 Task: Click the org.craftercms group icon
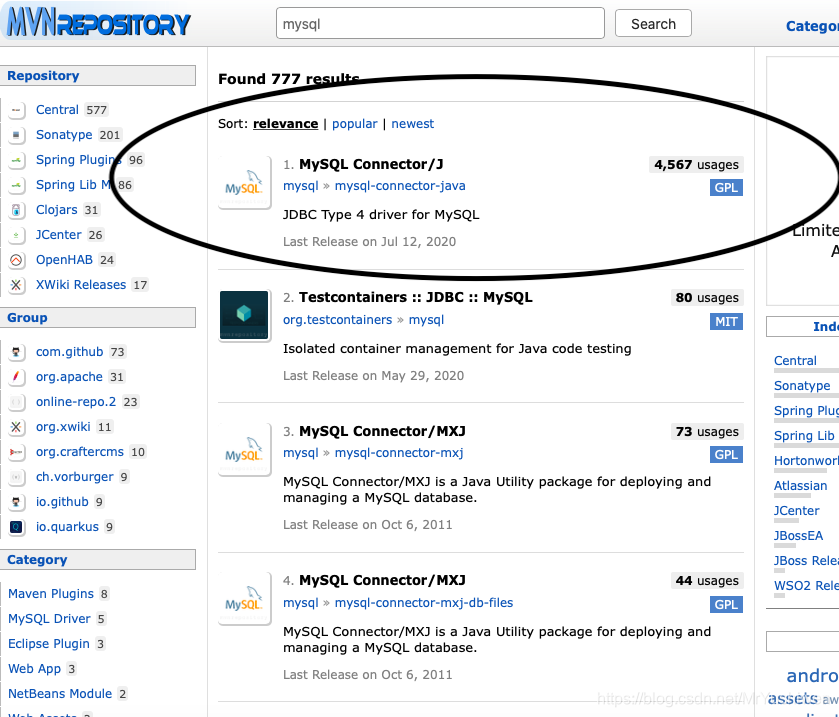point(17,452)
